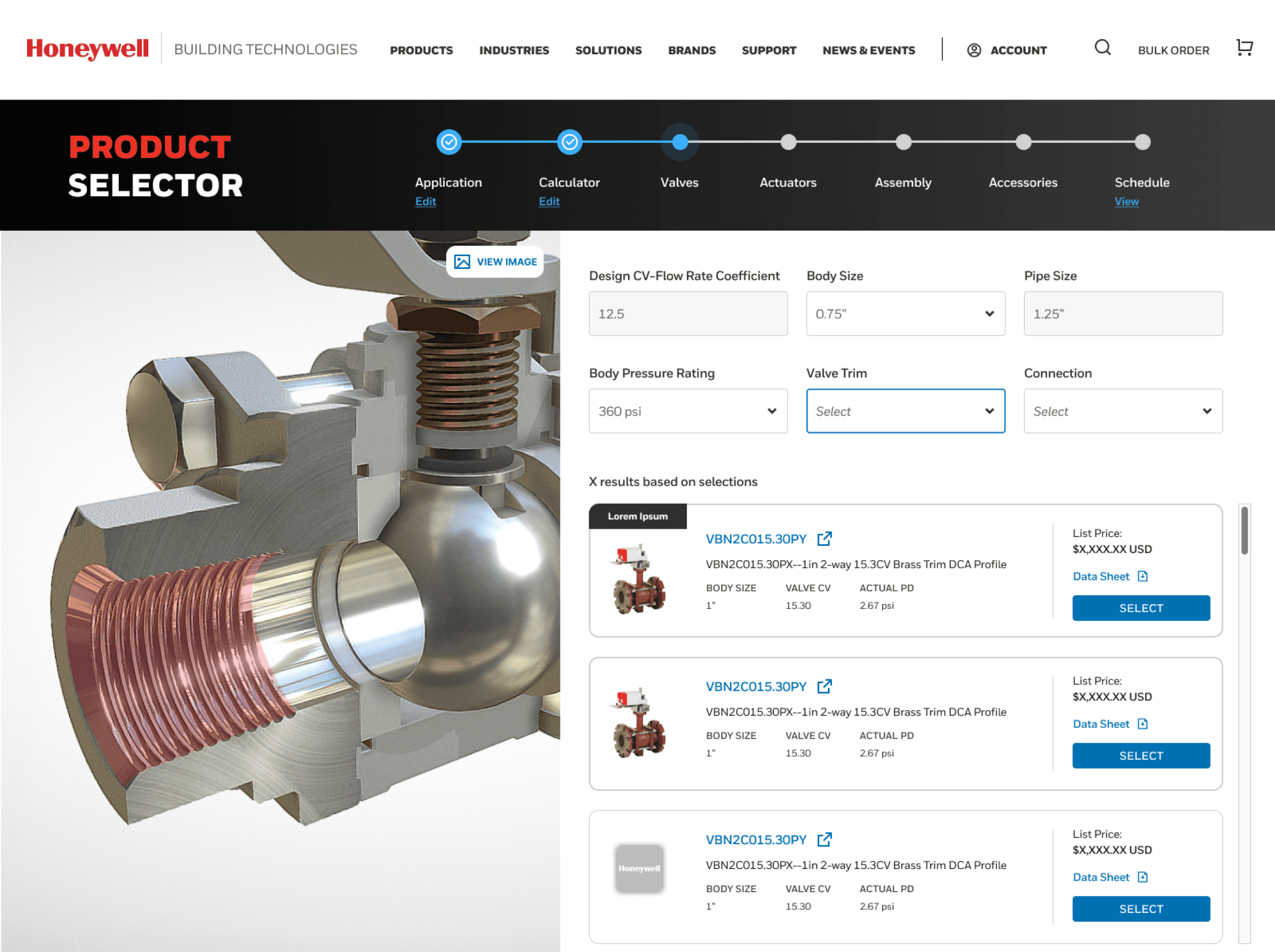
Task: Open the Body Size dropdown
Action: pos(906,313)
